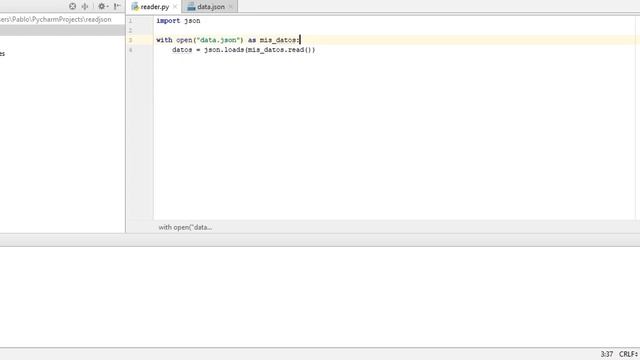Switch to the data.json tab
This screenshot has width=640, height=360.
211,7
